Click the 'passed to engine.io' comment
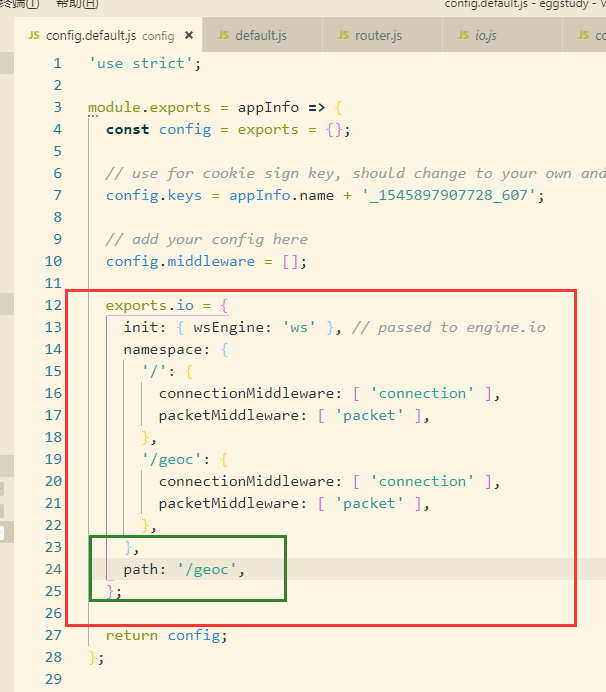The image size is (606, 692). [448, 327]
